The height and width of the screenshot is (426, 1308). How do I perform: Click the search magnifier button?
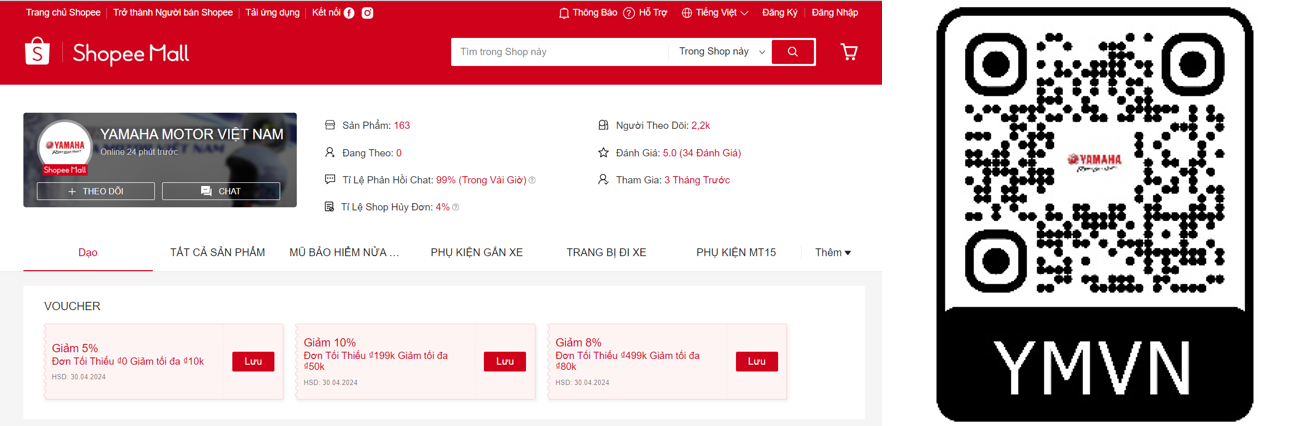pos(793,52)
